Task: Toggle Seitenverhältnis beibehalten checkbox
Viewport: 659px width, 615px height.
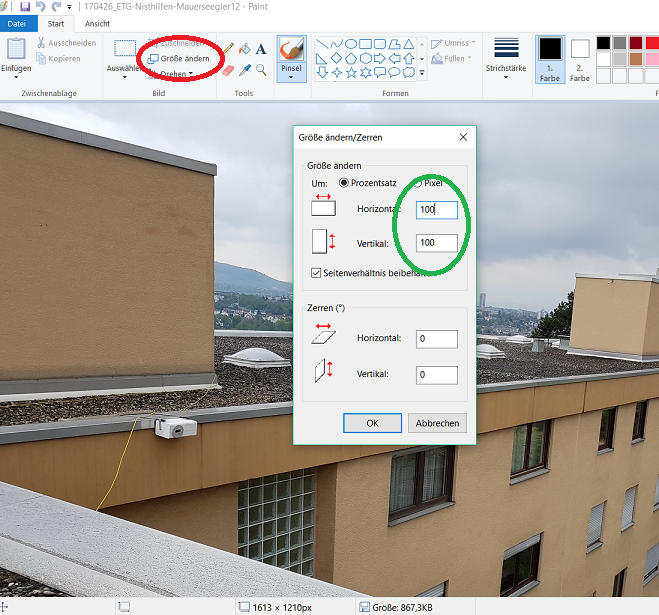Action: click(317, 272)
